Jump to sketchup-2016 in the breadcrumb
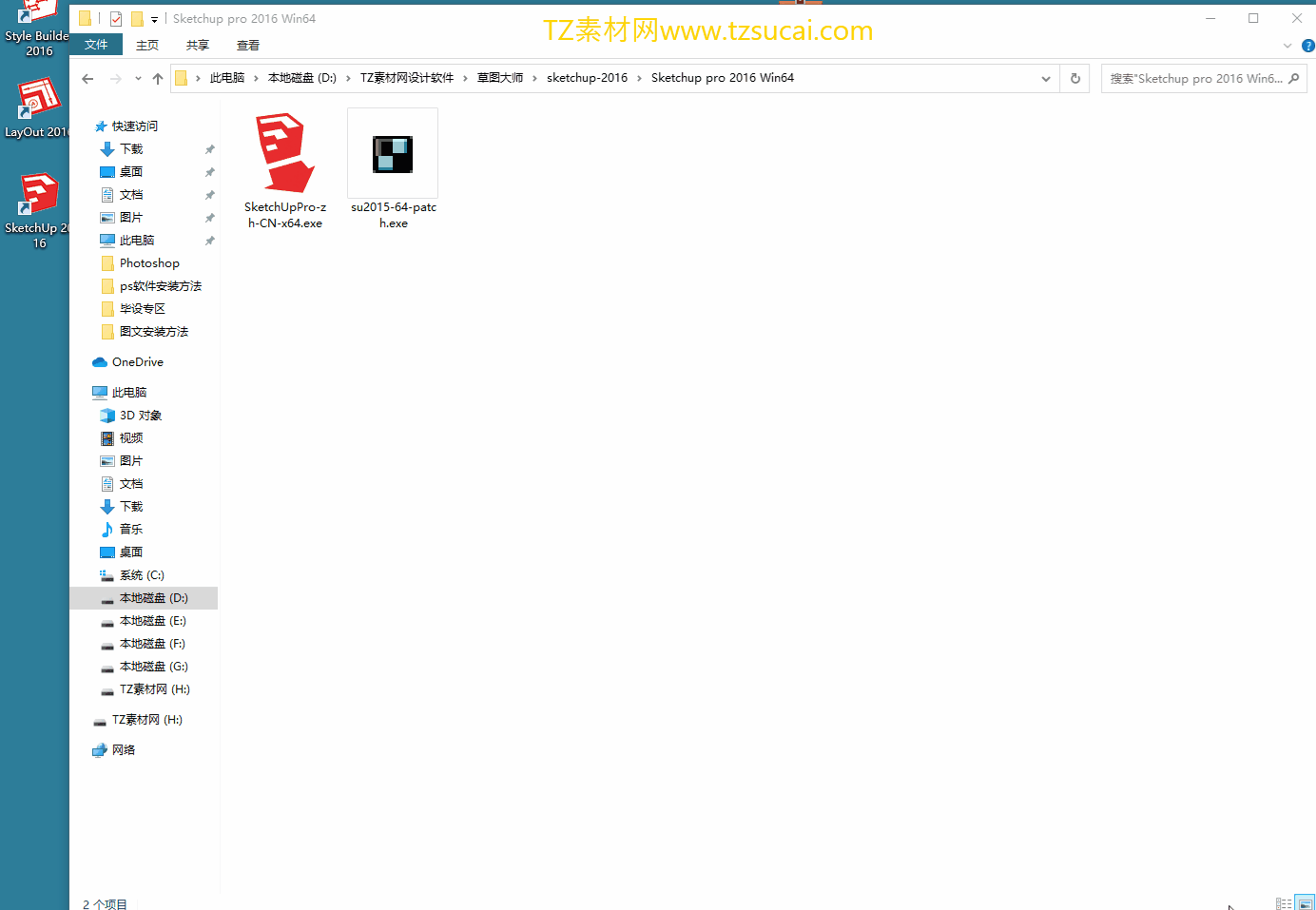The height and width of the screenshot is (910, 1316). 588,78
